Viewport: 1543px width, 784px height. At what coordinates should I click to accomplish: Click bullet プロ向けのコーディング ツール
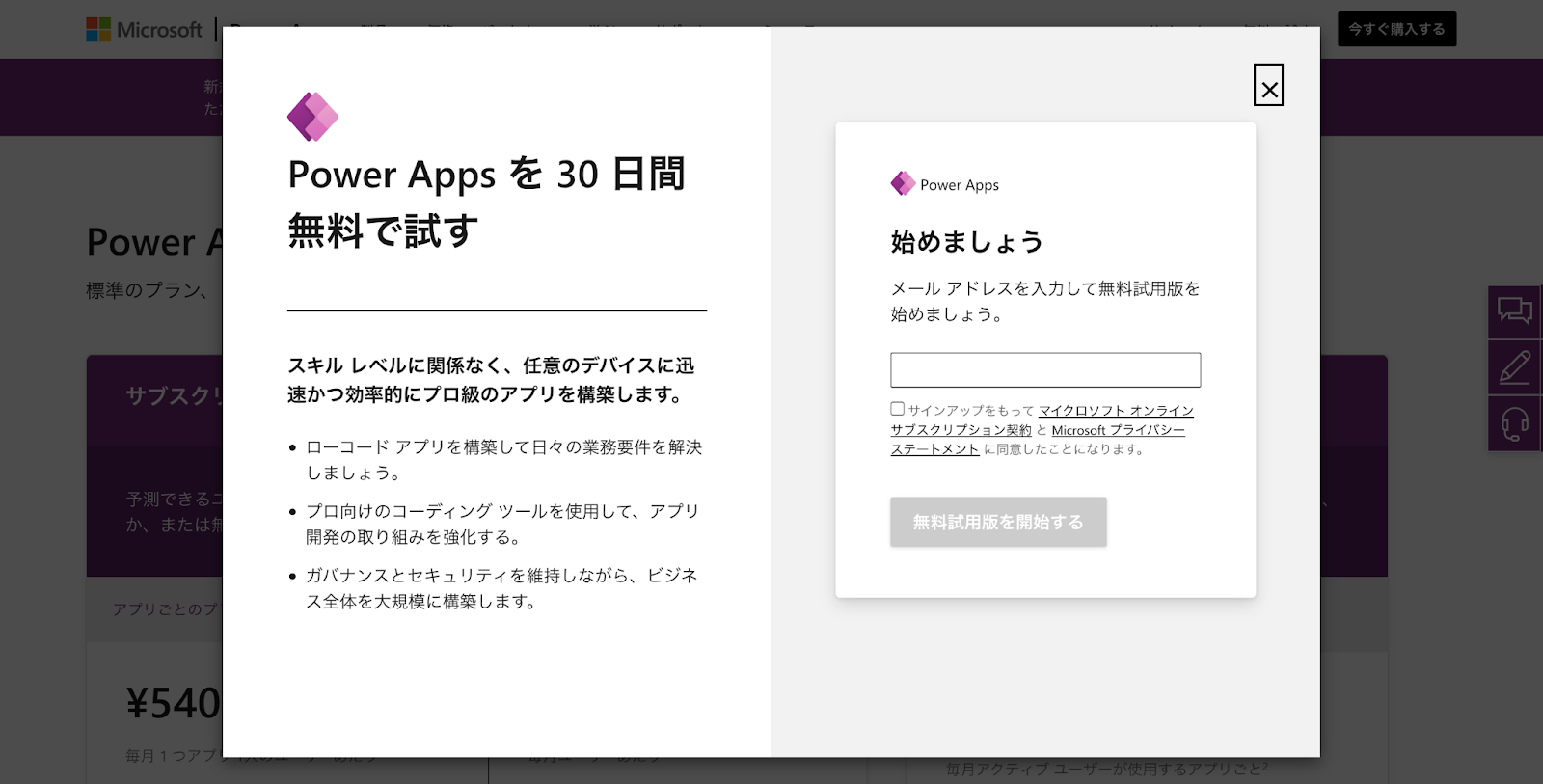click(x=501, y=524)
